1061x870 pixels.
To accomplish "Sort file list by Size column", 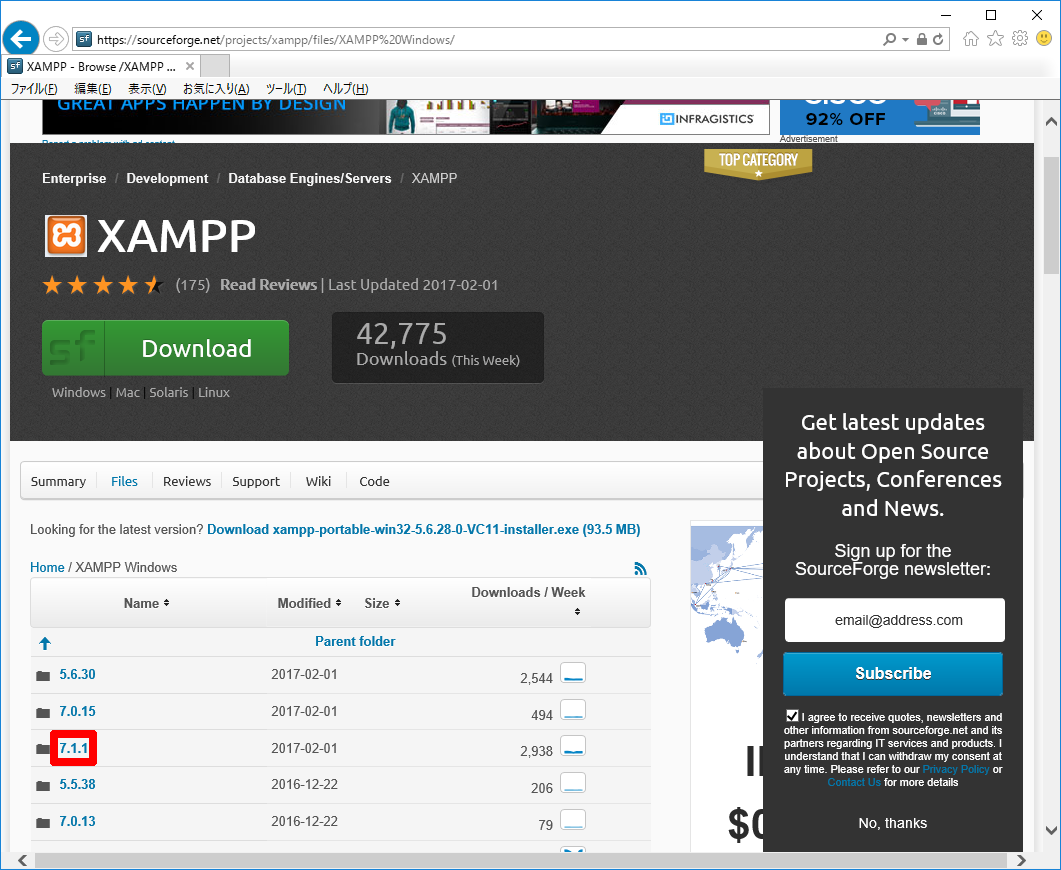I will click(382, 603).
